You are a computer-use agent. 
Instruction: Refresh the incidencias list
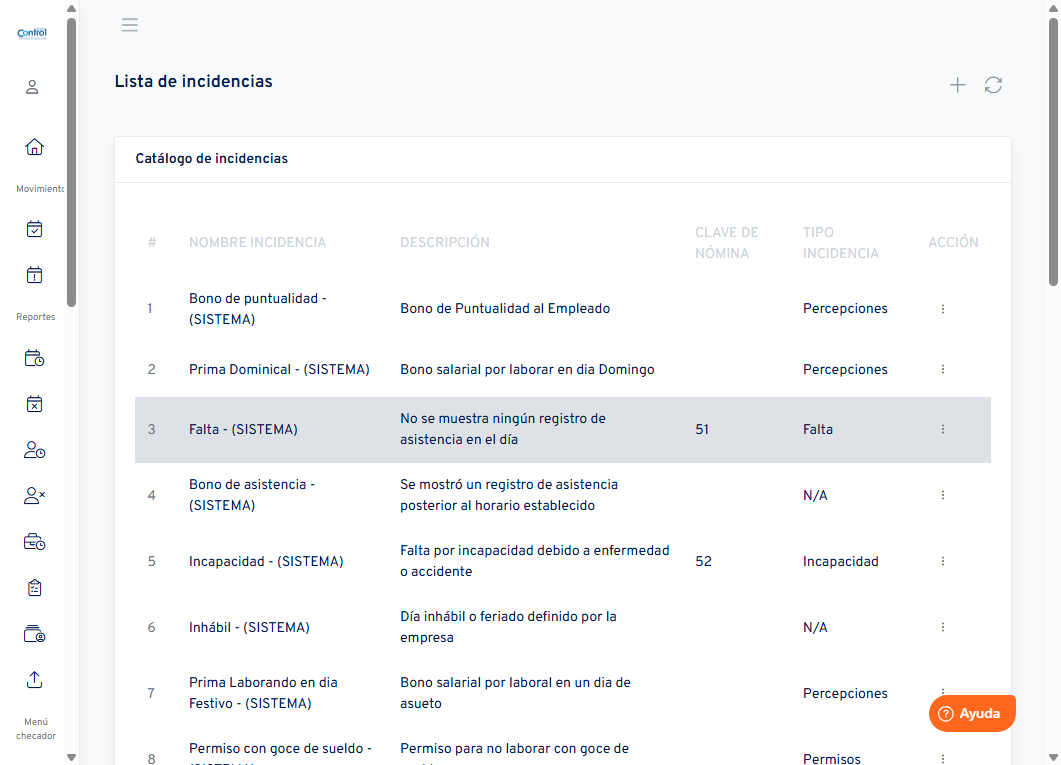(x=993, y=85)
